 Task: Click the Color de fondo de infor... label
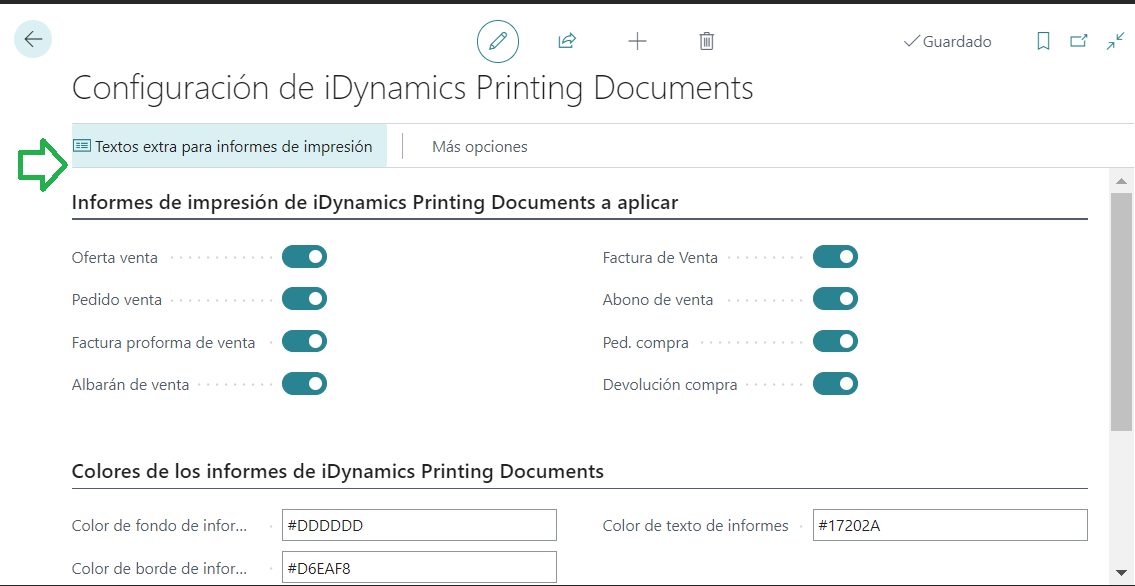coord(159,526)
